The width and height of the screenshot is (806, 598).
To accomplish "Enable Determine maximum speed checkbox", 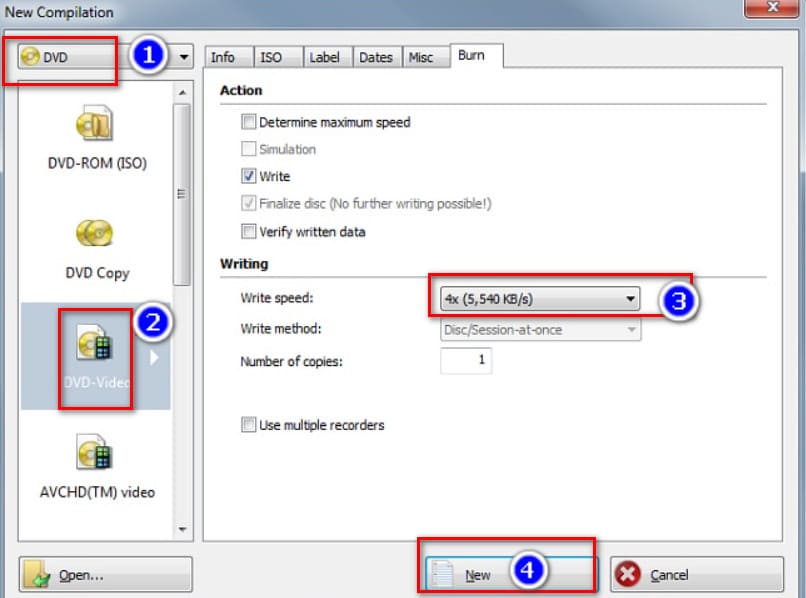I will [x=248, y=122].
